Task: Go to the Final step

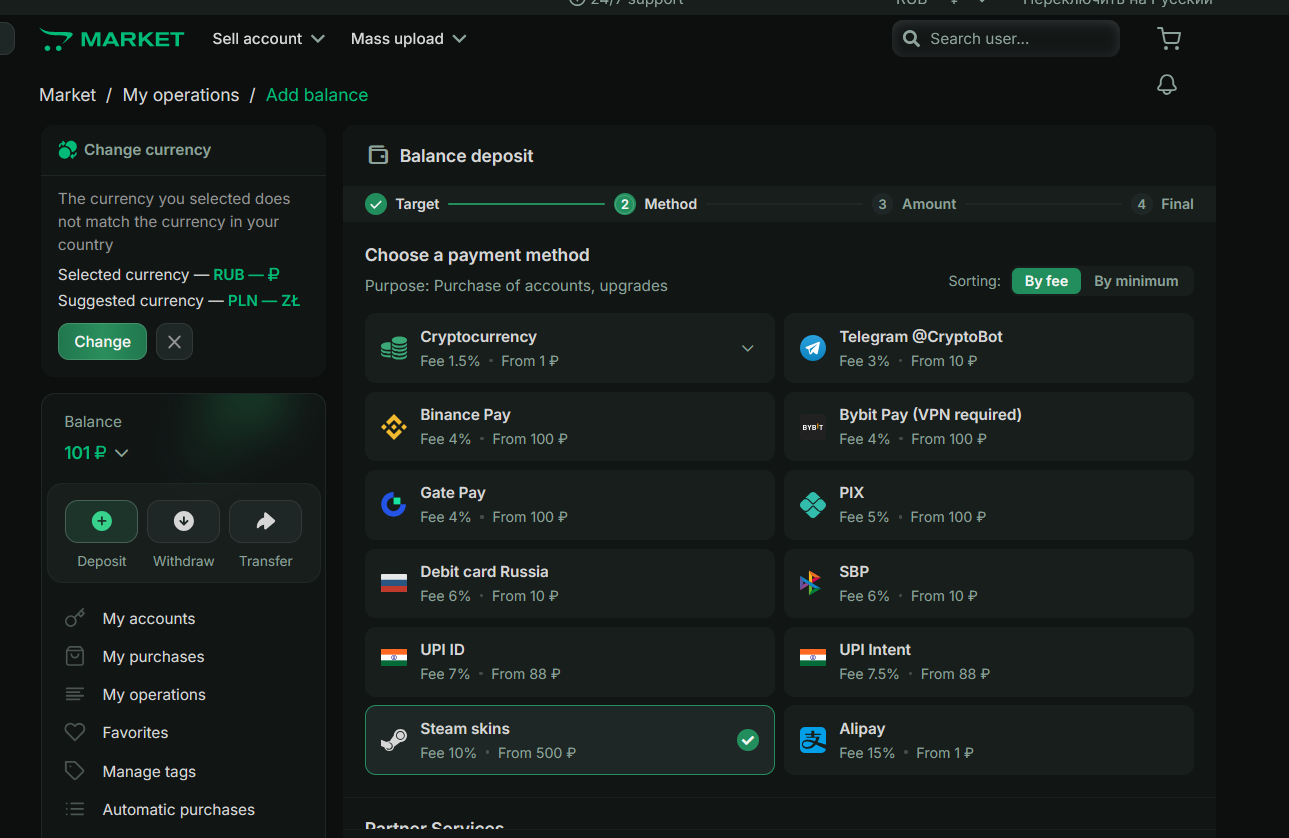Action: click(x=1162, y=204)
